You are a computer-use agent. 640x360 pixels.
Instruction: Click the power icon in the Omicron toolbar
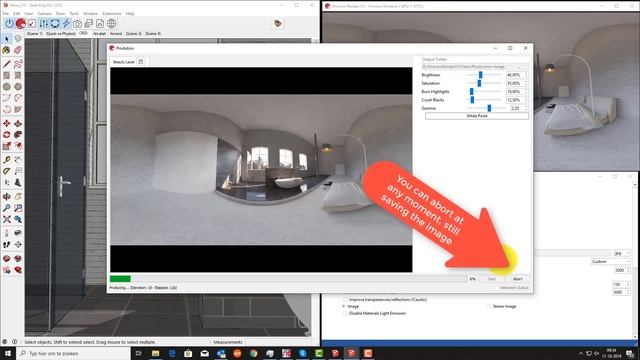(9, 24)
